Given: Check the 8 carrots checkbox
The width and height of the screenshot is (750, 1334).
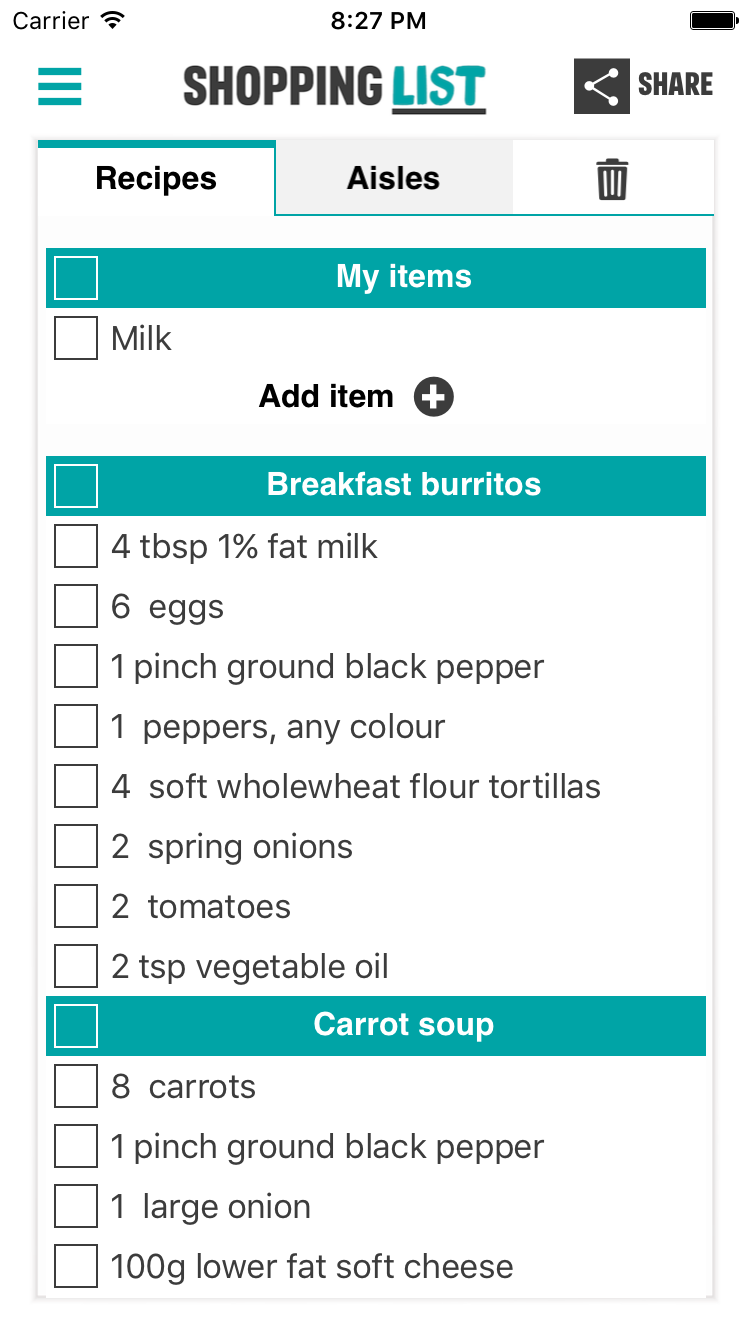Looking at the screenshot, I should point(76,1086).
